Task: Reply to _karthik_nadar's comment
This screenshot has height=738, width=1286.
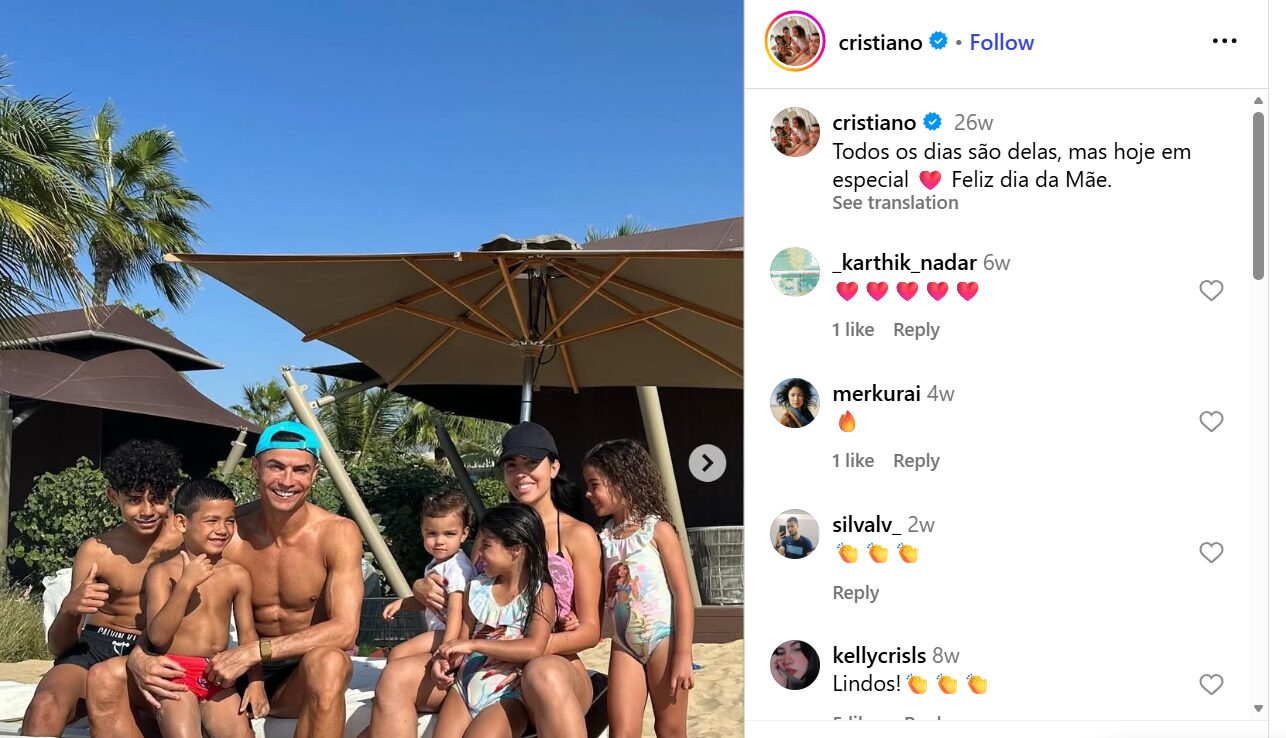Action: click(x=916, y=330)
